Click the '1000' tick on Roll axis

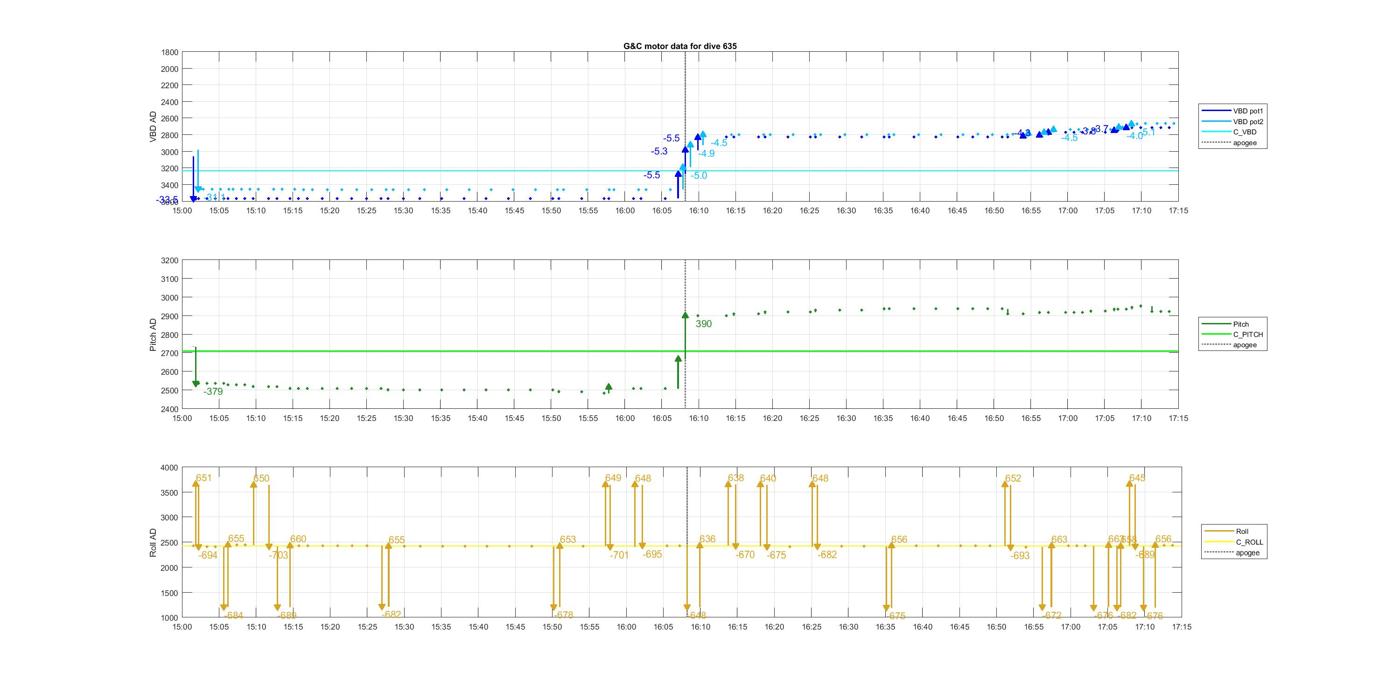pos(170,618)
